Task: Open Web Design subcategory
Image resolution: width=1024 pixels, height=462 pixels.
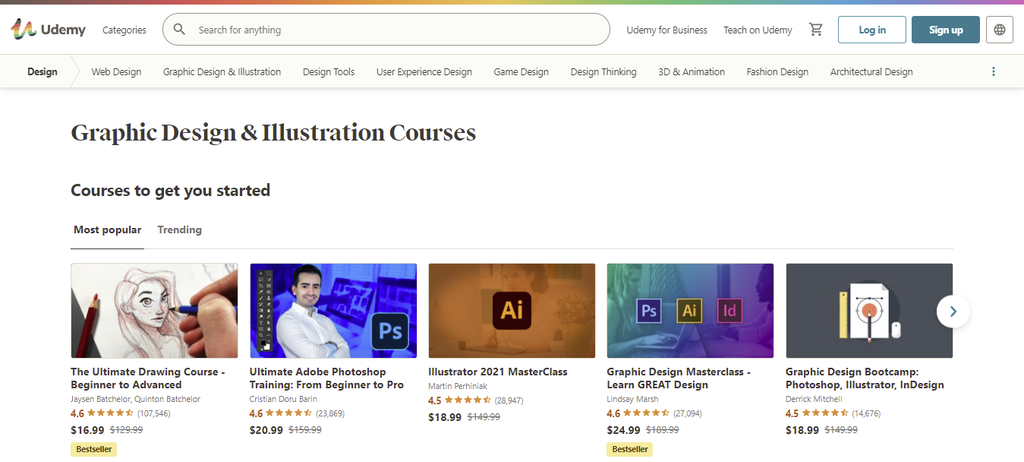Action: (116, 72)
